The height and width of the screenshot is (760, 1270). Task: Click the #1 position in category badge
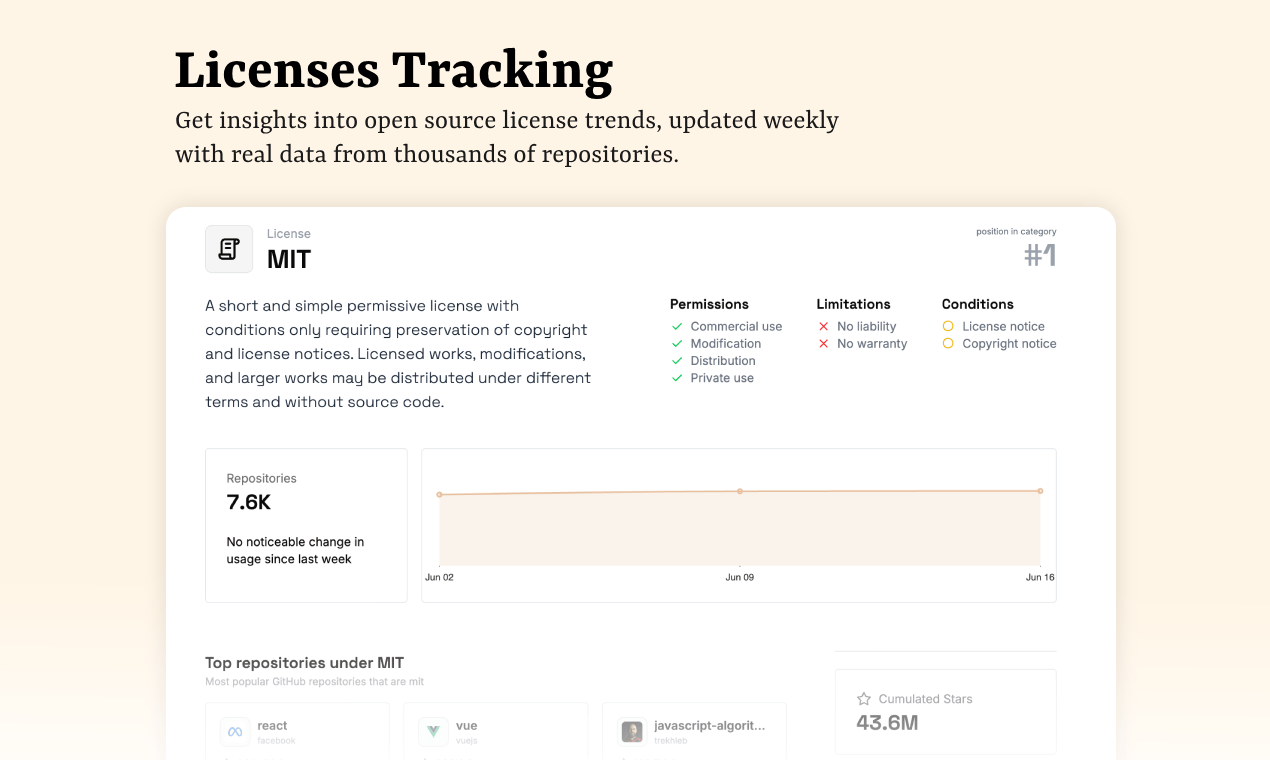click(1040, 256)
